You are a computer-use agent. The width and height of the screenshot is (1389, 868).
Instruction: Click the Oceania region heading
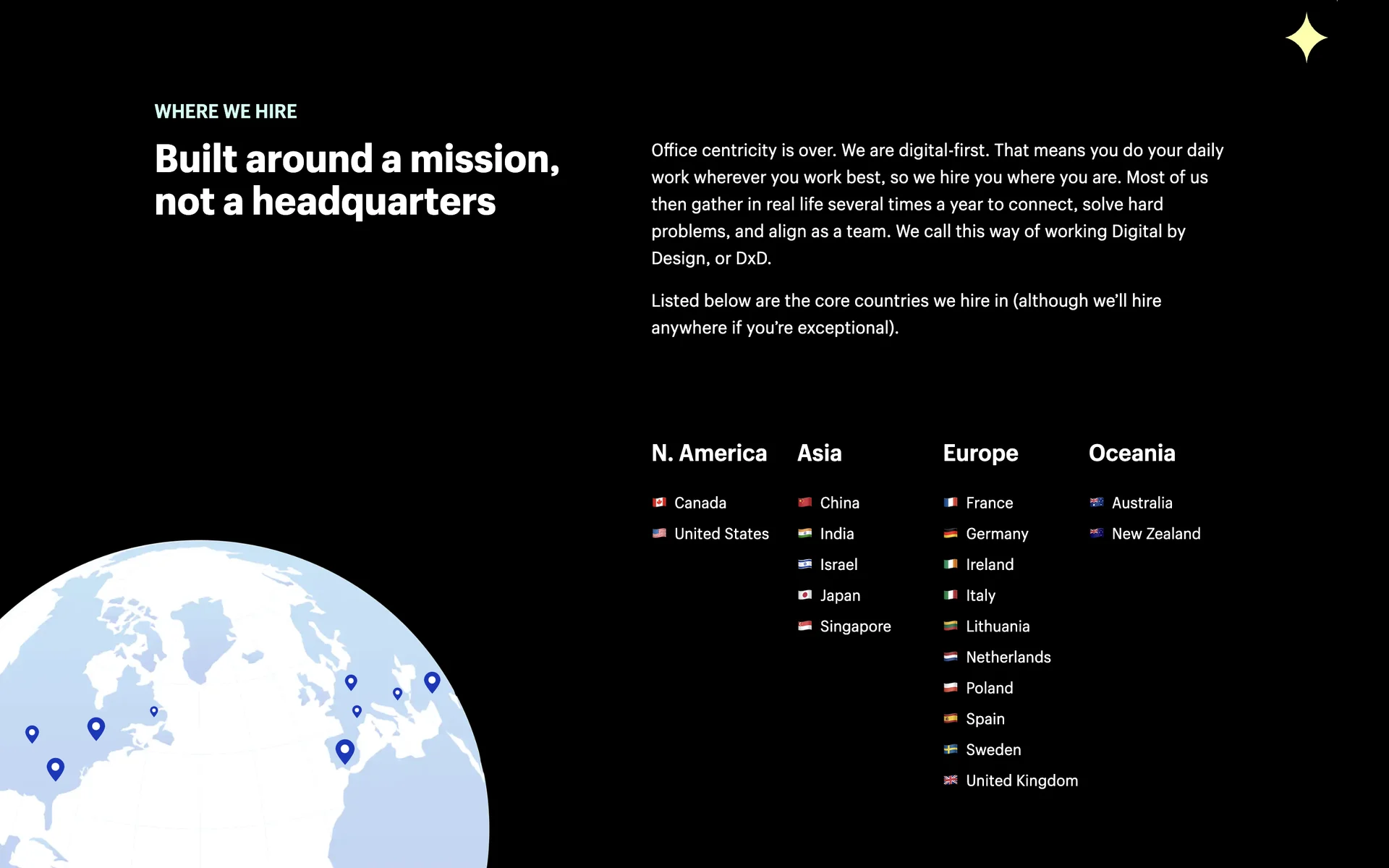click(1131, 453)
